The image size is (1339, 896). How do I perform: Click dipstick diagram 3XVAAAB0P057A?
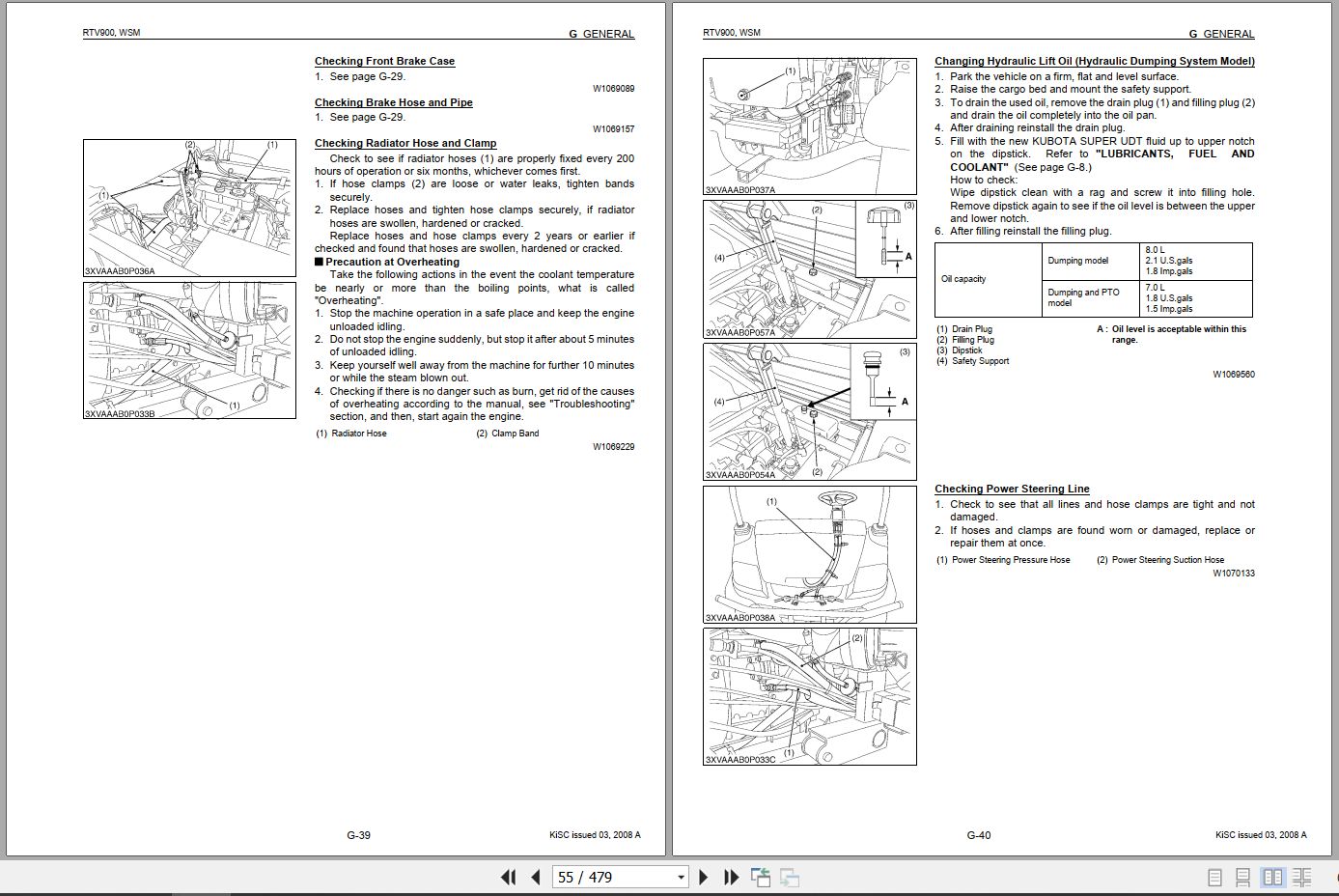point(809,268)
